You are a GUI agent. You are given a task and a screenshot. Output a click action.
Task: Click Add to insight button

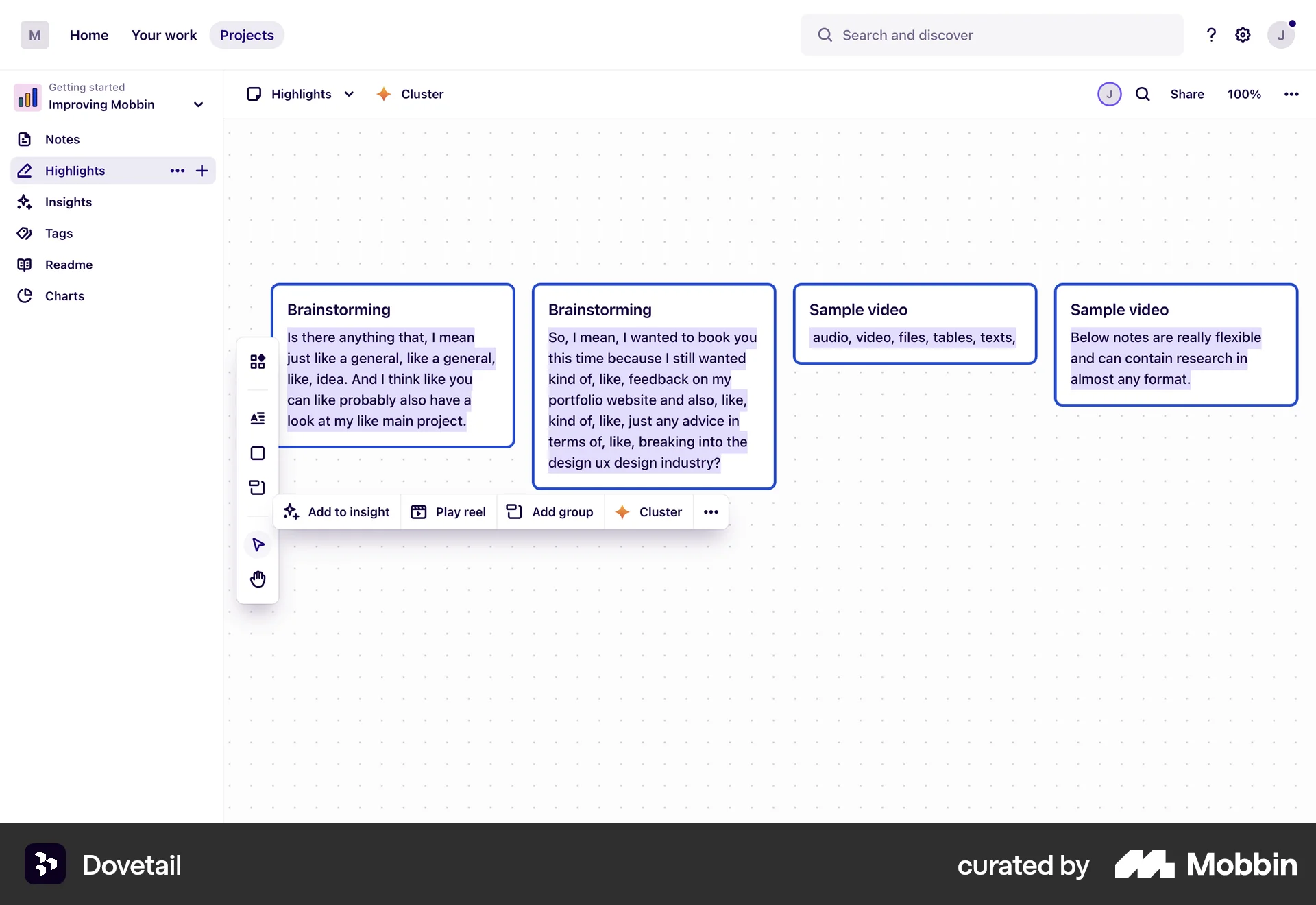(x=337, y=512)
